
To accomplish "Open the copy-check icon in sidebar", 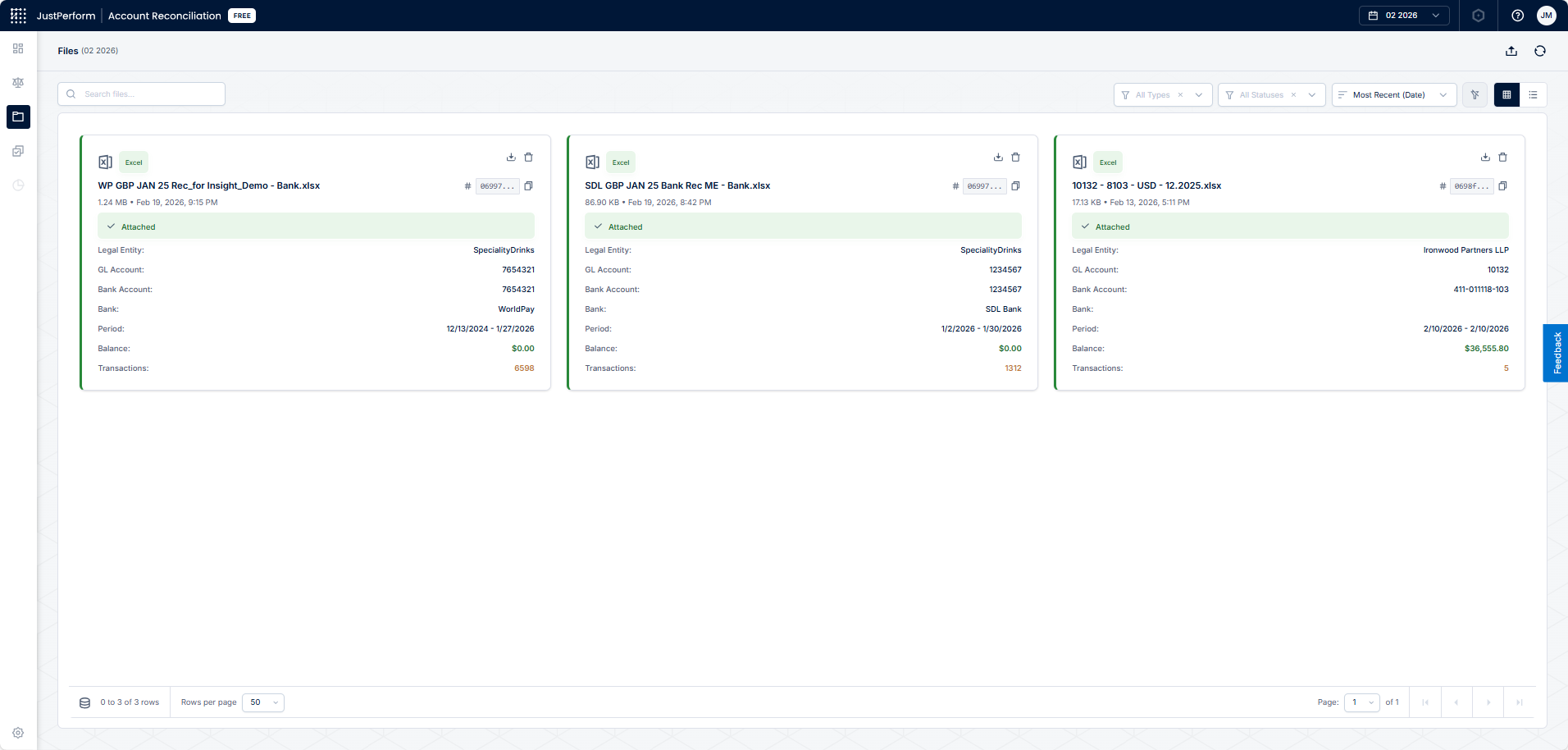I will coord(18,151).
